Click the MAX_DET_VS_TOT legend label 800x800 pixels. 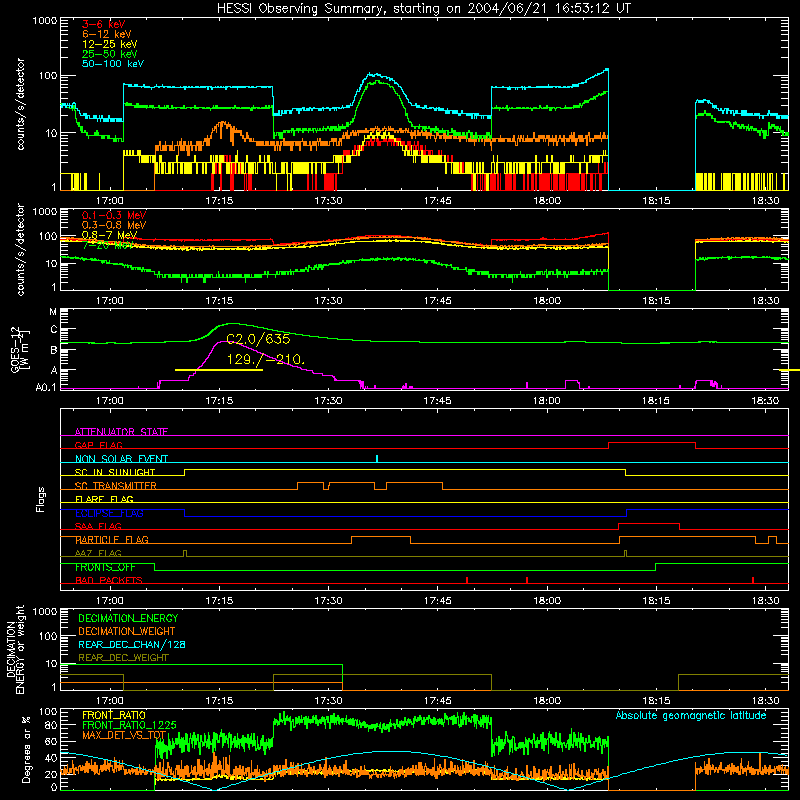(x=124, y=735)
